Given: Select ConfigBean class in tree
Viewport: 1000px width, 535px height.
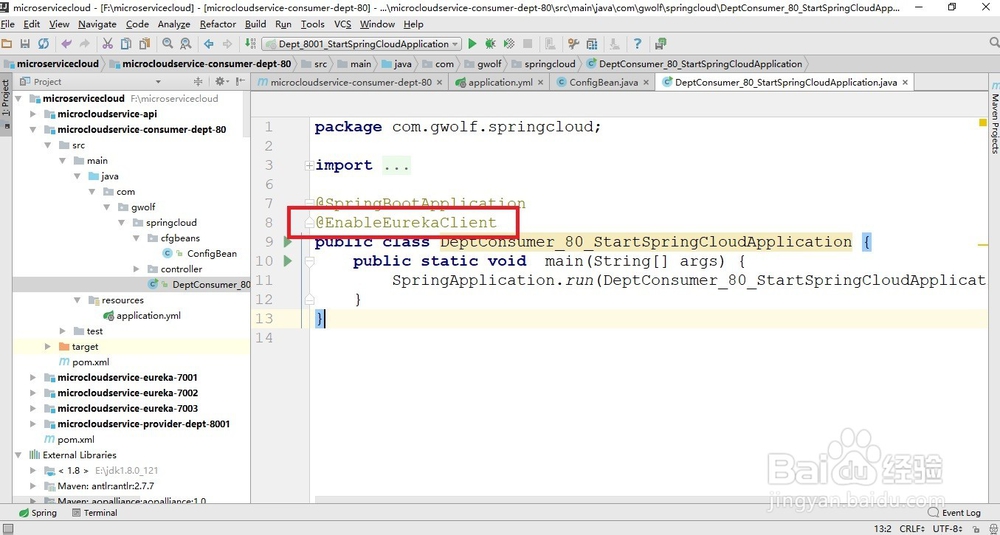Looking at the screenshot, I should (212, 254).
